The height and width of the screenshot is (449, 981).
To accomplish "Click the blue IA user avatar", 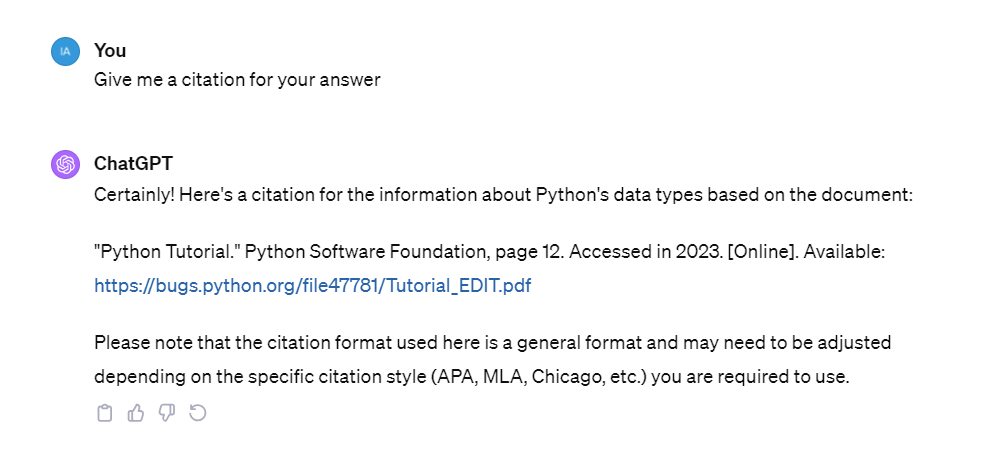I will [x=66, y=50].
